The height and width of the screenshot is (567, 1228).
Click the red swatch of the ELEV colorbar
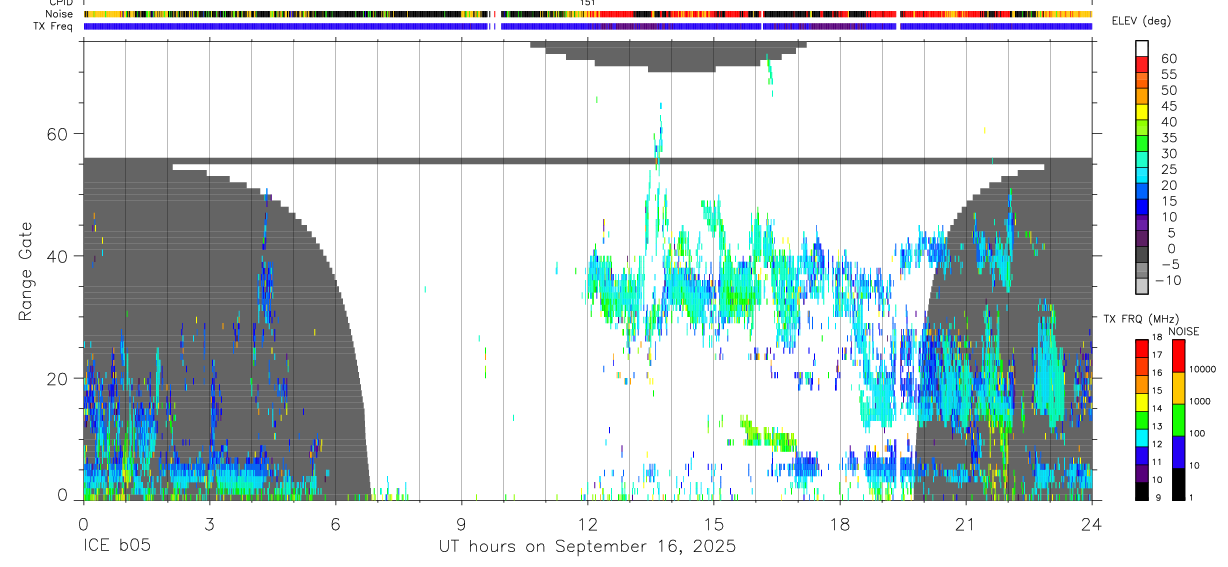pos(1142,64)
